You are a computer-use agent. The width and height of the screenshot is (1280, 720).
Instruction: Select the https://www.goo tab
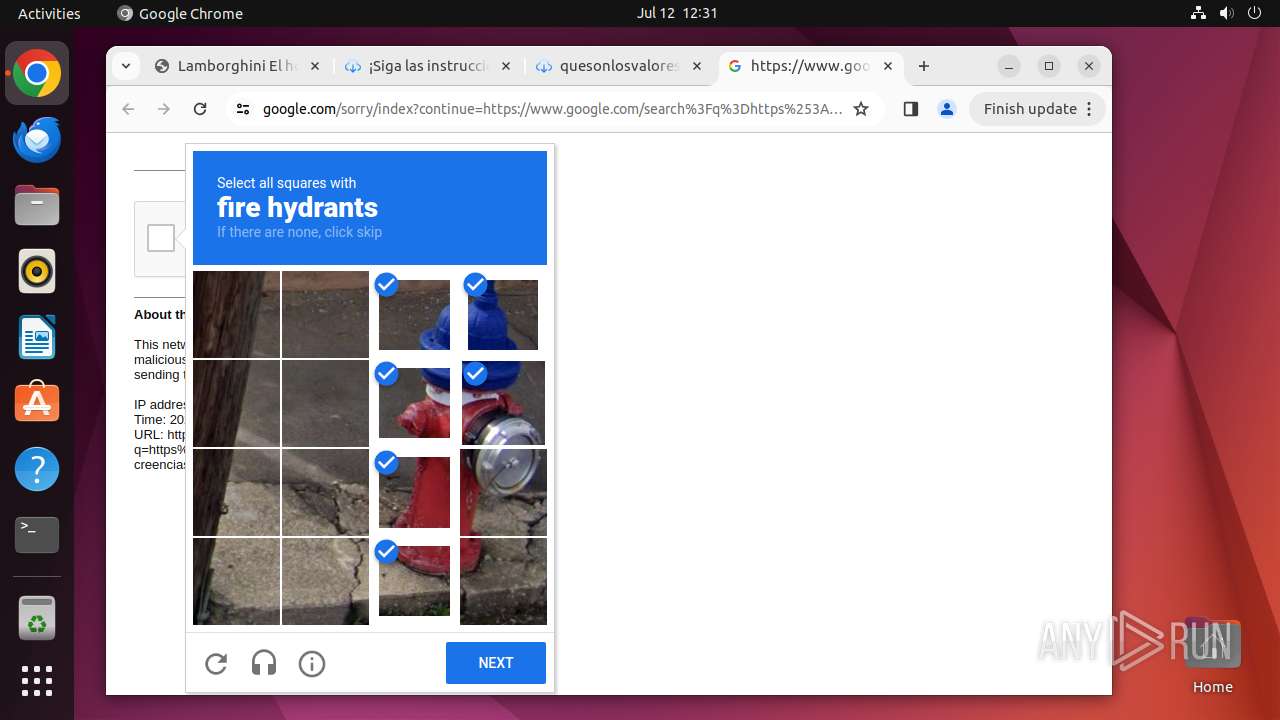[x=809, y=66]
